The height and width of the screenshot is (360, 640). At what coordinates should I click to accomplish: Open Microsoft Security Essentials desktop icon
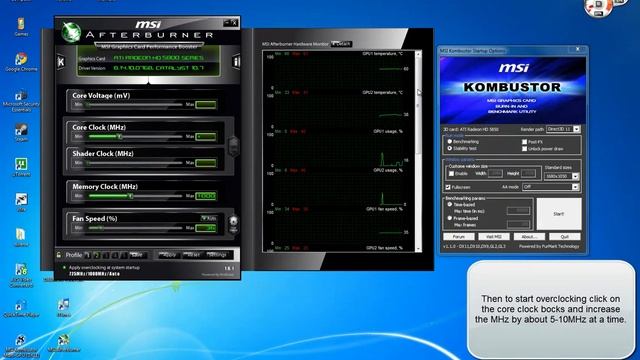click(21, 101)
